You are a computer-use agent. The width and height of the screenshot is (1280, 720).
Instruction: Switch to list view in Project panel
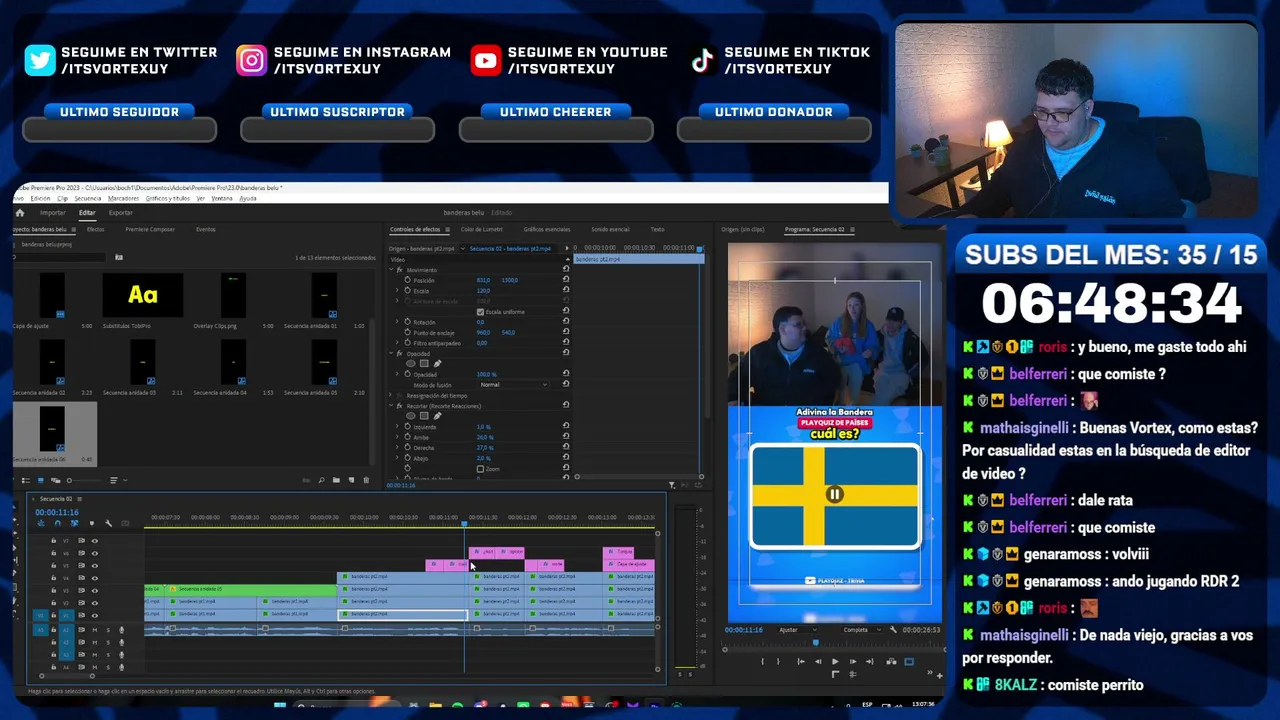click(x=26, y=480)
